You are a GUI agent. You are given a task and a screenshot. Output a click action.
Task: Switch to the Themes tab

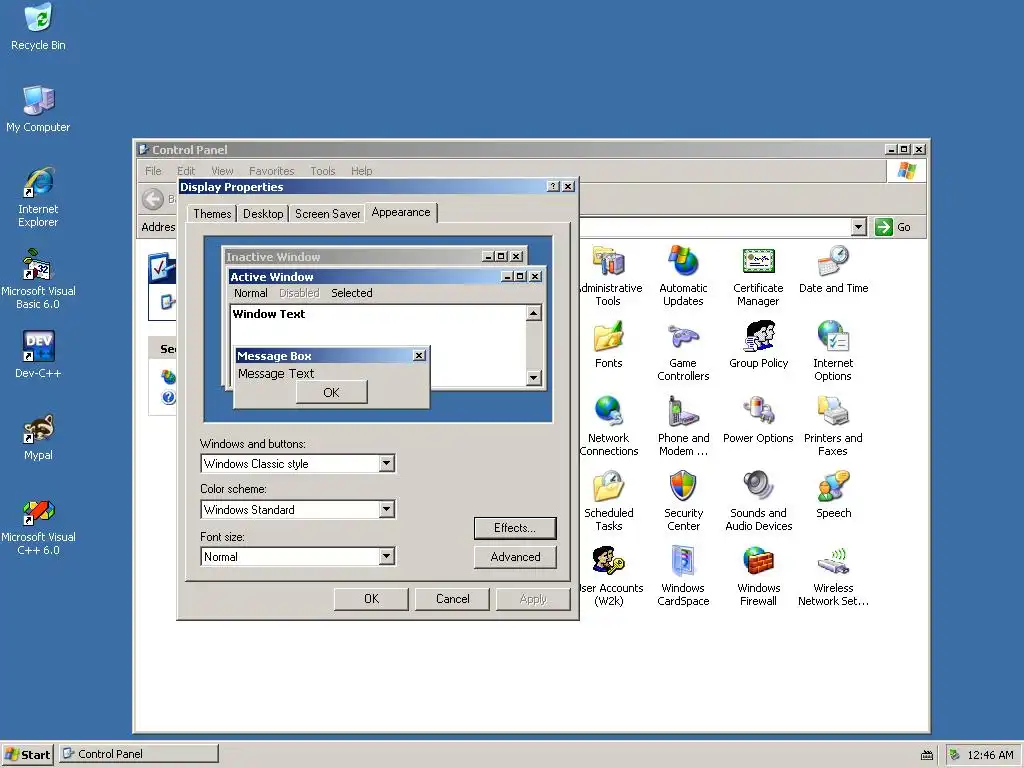coord(212,214)
